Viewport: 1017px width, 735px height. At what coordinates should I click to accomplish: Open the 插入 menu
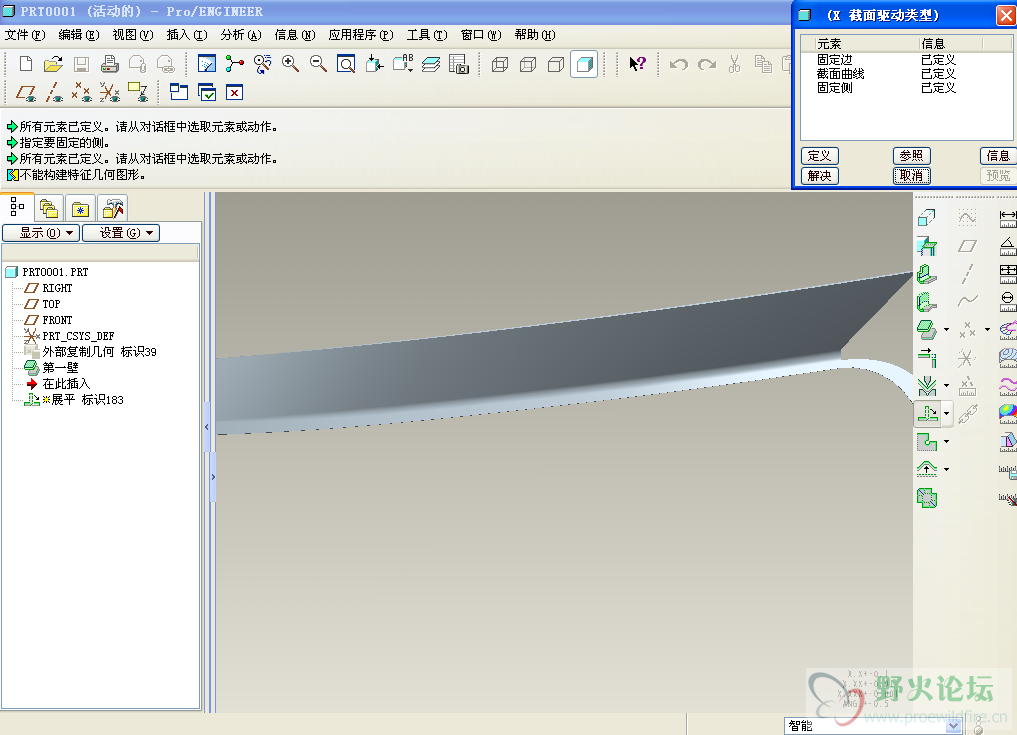(x=187, y=35)
